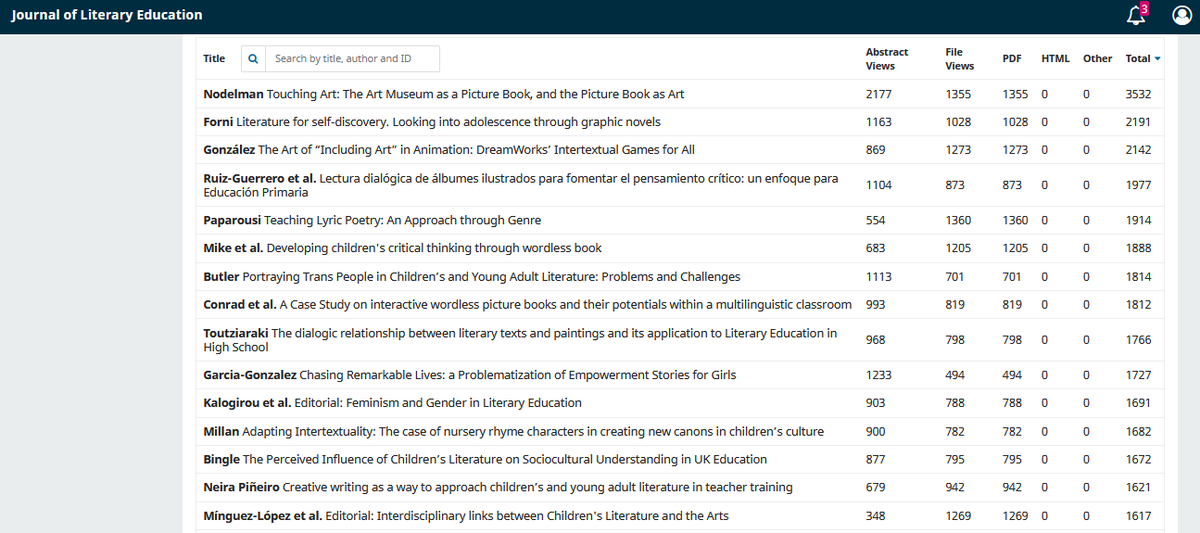Click abstract views value 869

click(x=875, y=150)
